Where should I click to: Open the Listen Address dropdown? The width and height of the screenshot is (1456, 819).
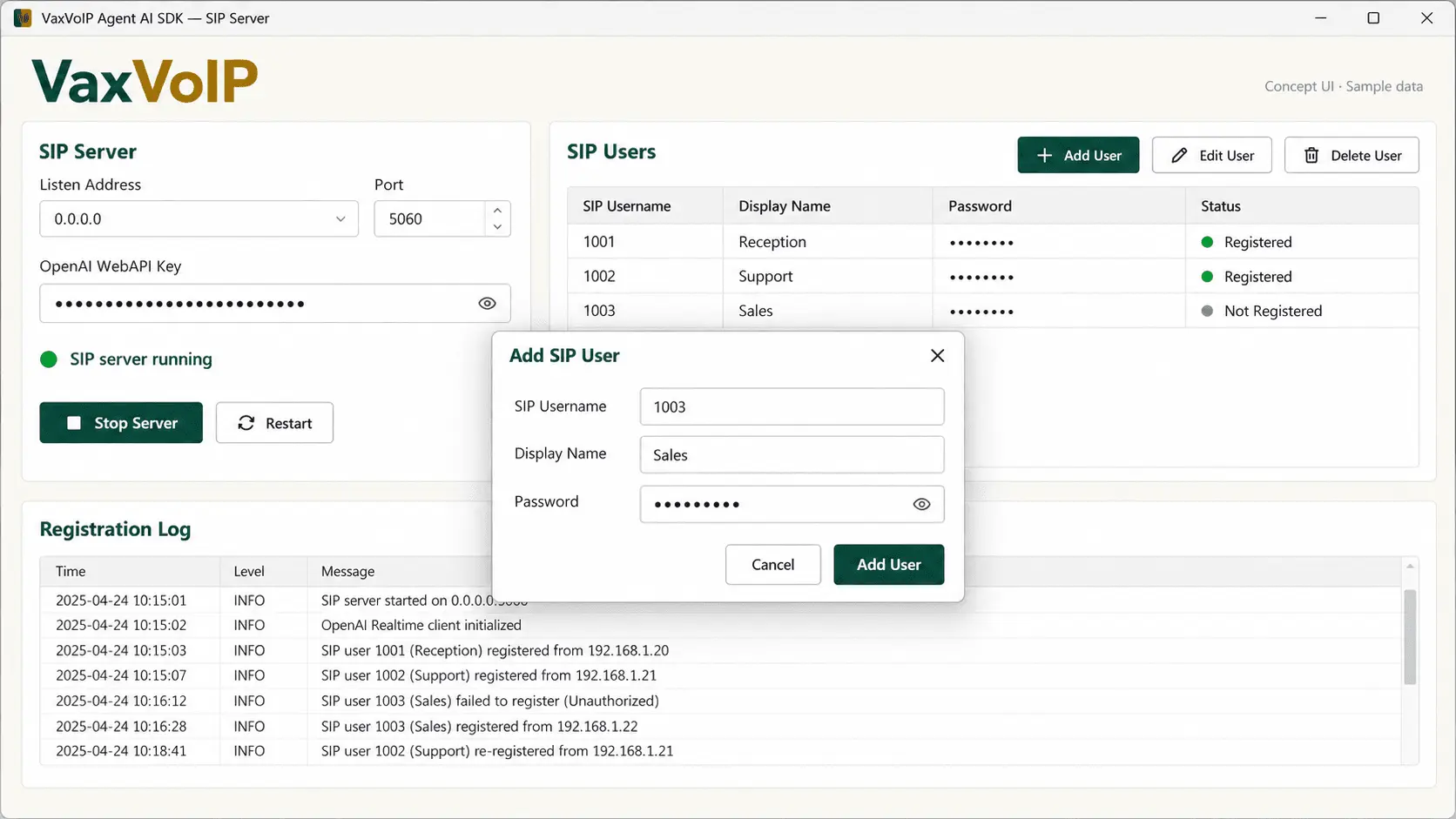pyautogui.click(x=199, y=219)
